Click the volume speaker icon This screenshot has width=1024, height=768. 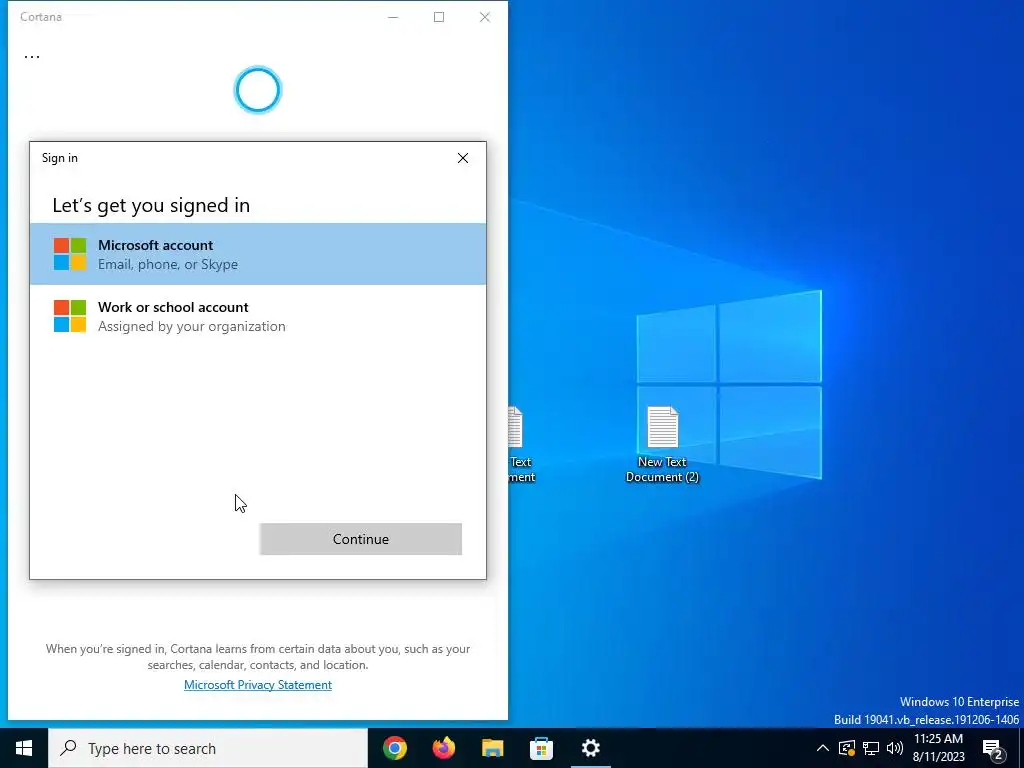[x=895, y=748]
